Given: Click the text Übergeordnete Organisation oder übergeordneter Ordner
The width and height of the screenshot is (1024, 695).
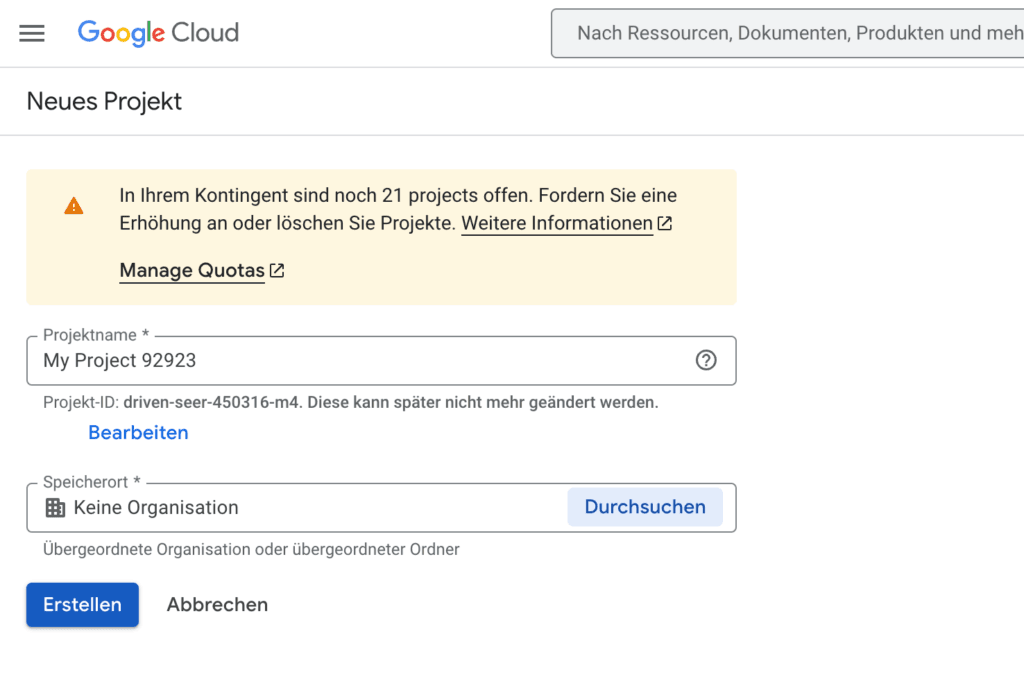Looking at the screenshot, I should tap(251, 549).
